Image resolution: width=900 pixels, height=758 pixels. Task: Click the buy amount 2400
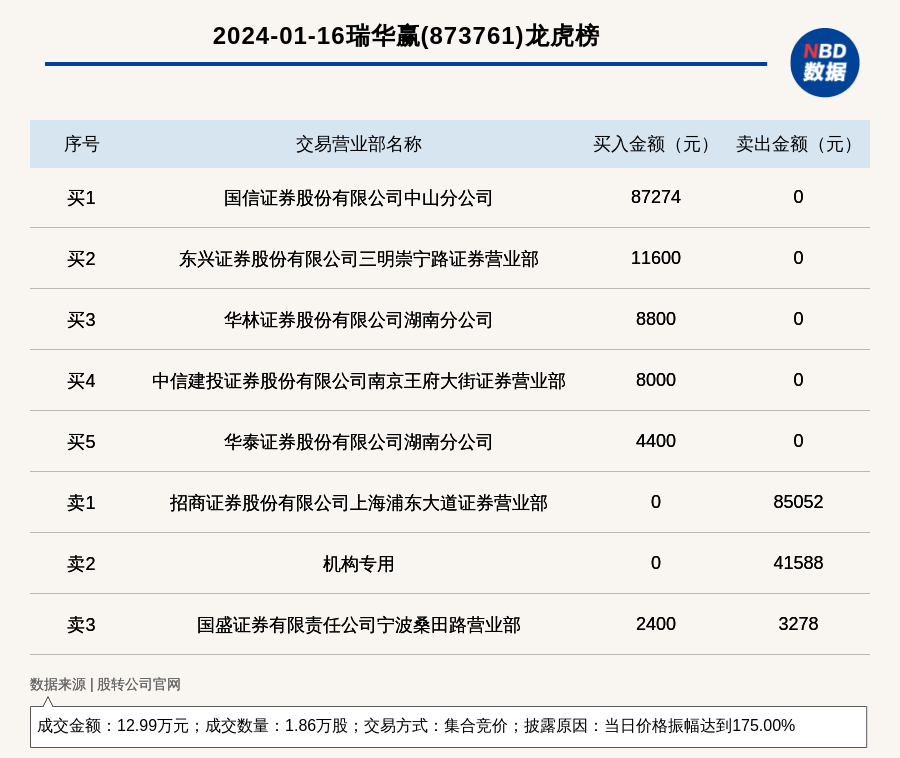click(x=655, y=624)
